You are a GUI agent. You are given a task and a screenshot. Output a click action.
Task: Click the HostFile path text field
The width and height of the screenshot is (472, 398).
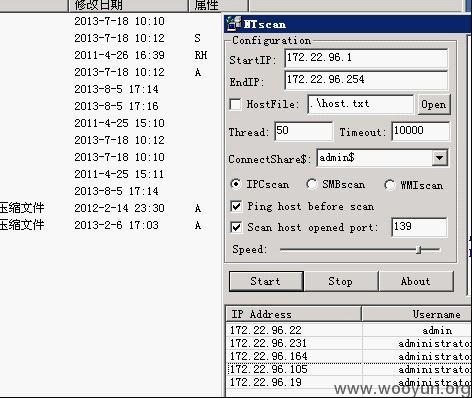(360, 104)
